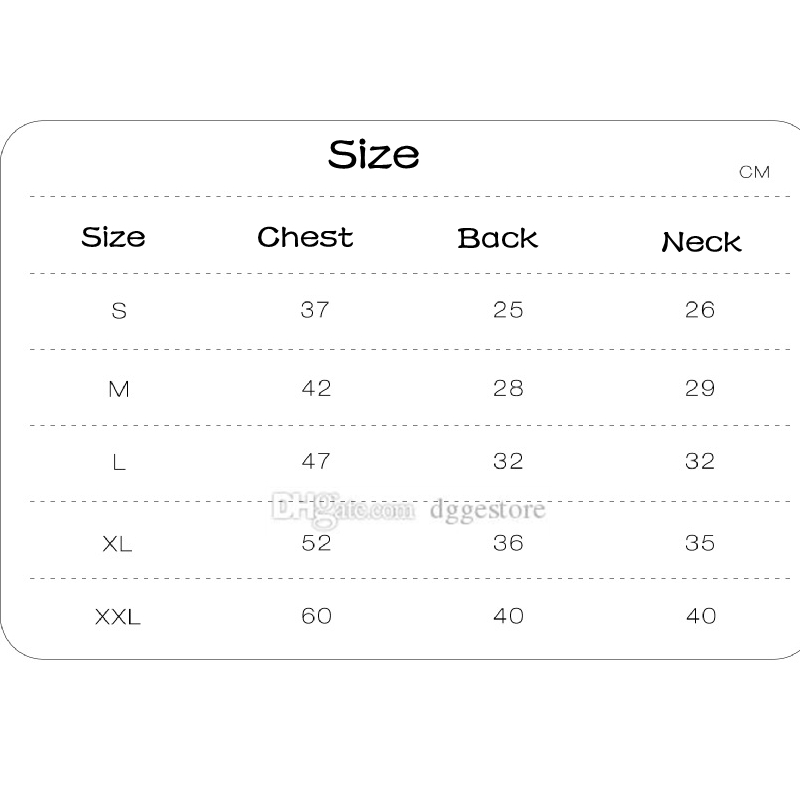
Task: Click back value 25 for size S
Action: click(508, 310)
